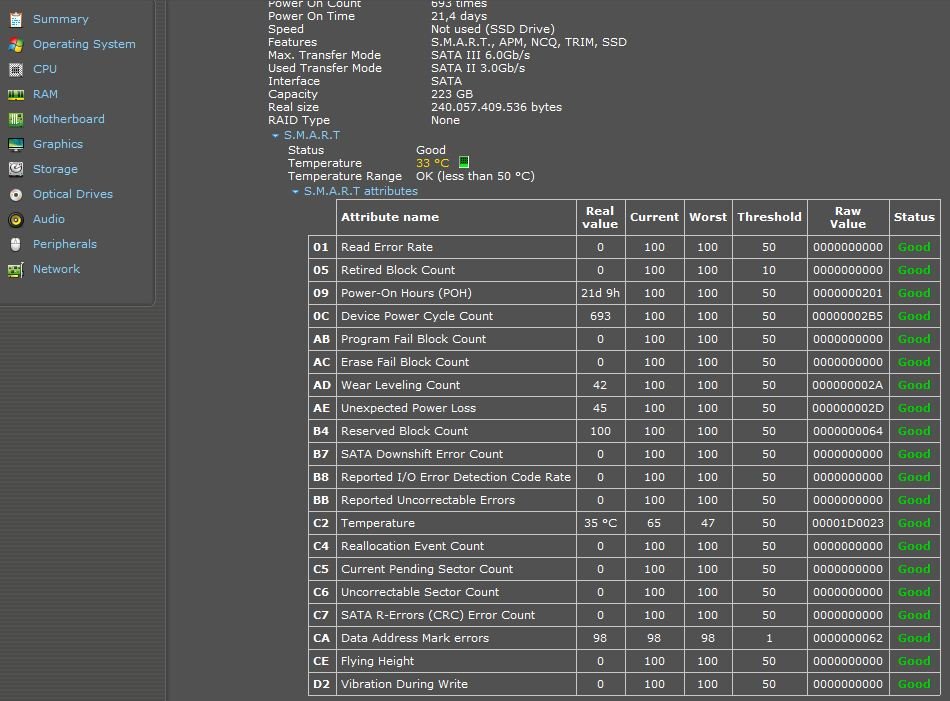Screen dimensions: 950x701
Task: Click the Optical Drives disc icon
Action: 15,194
